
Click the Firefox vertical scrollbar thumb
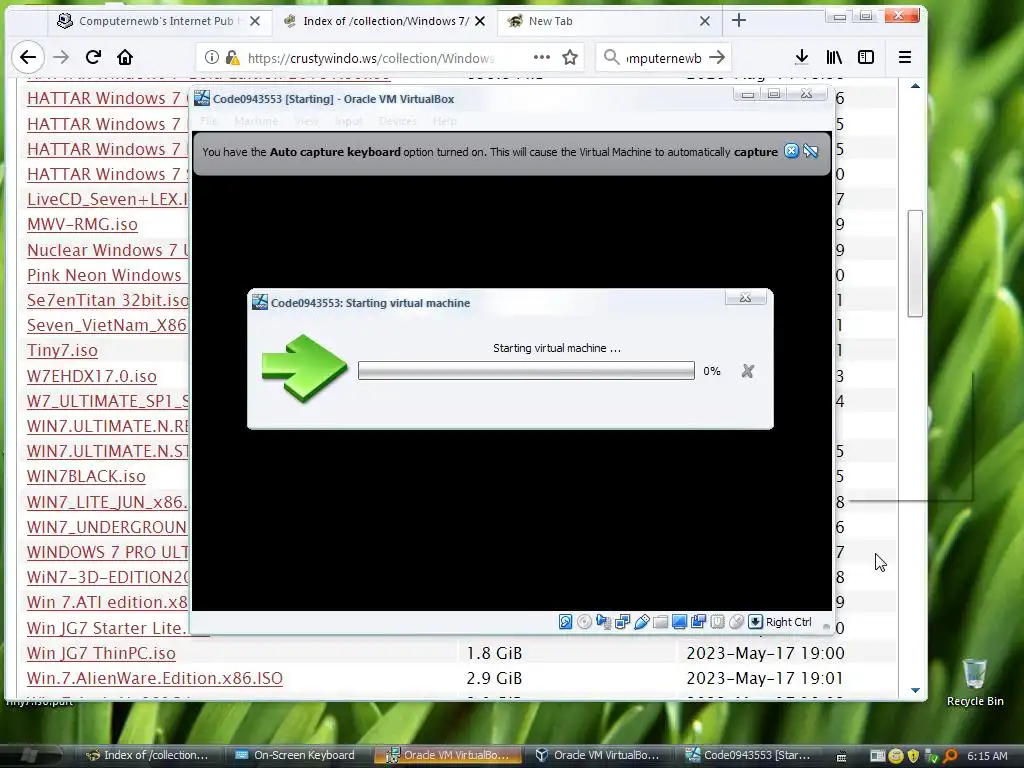[x=915, y=263]
